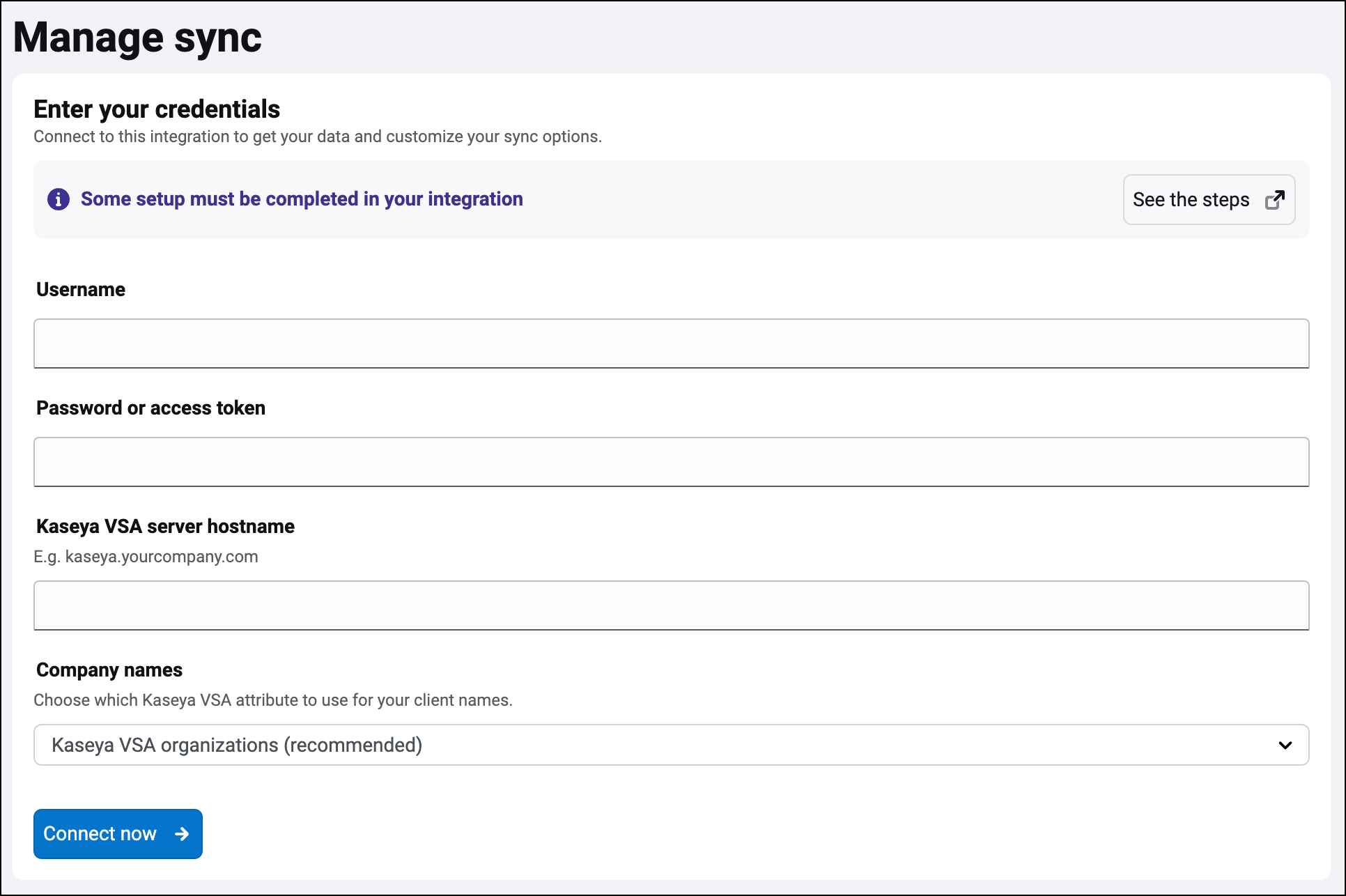The image size is (1346, 896).
Task: Click the Company names dropdown chevron
Action: [1285, 746]
